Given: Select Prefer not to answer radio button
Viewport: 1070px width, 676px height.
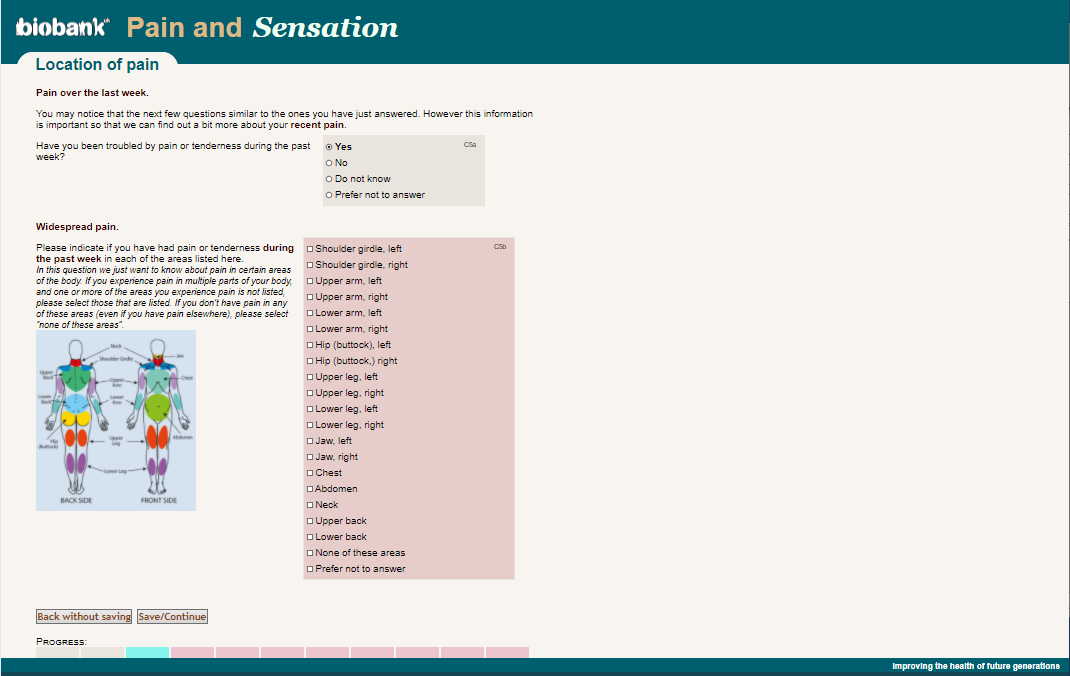Looking at the screenshot, I should tap(329, 195).
